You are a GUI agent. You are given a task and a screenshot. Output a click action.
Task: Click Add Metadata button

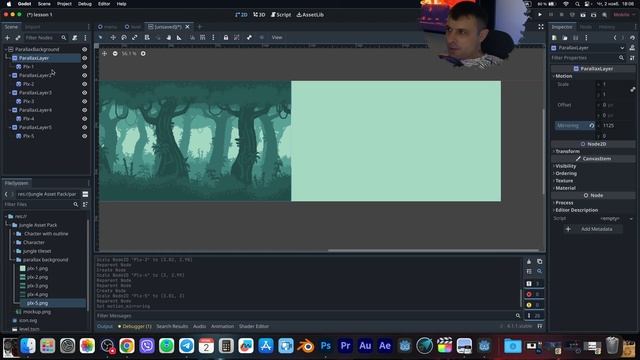click(x=593, y=229)
